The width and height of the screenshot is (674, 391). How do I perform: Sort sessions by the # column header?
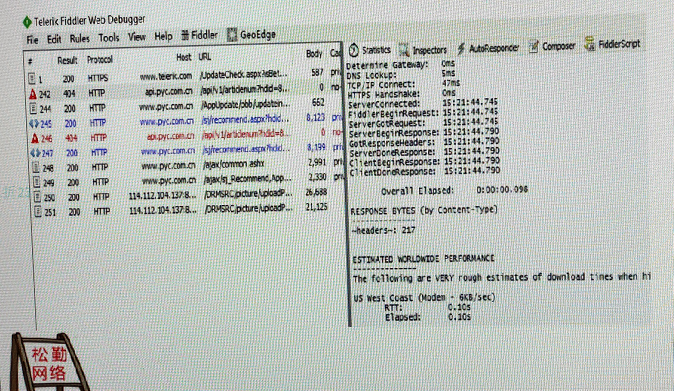30,62
